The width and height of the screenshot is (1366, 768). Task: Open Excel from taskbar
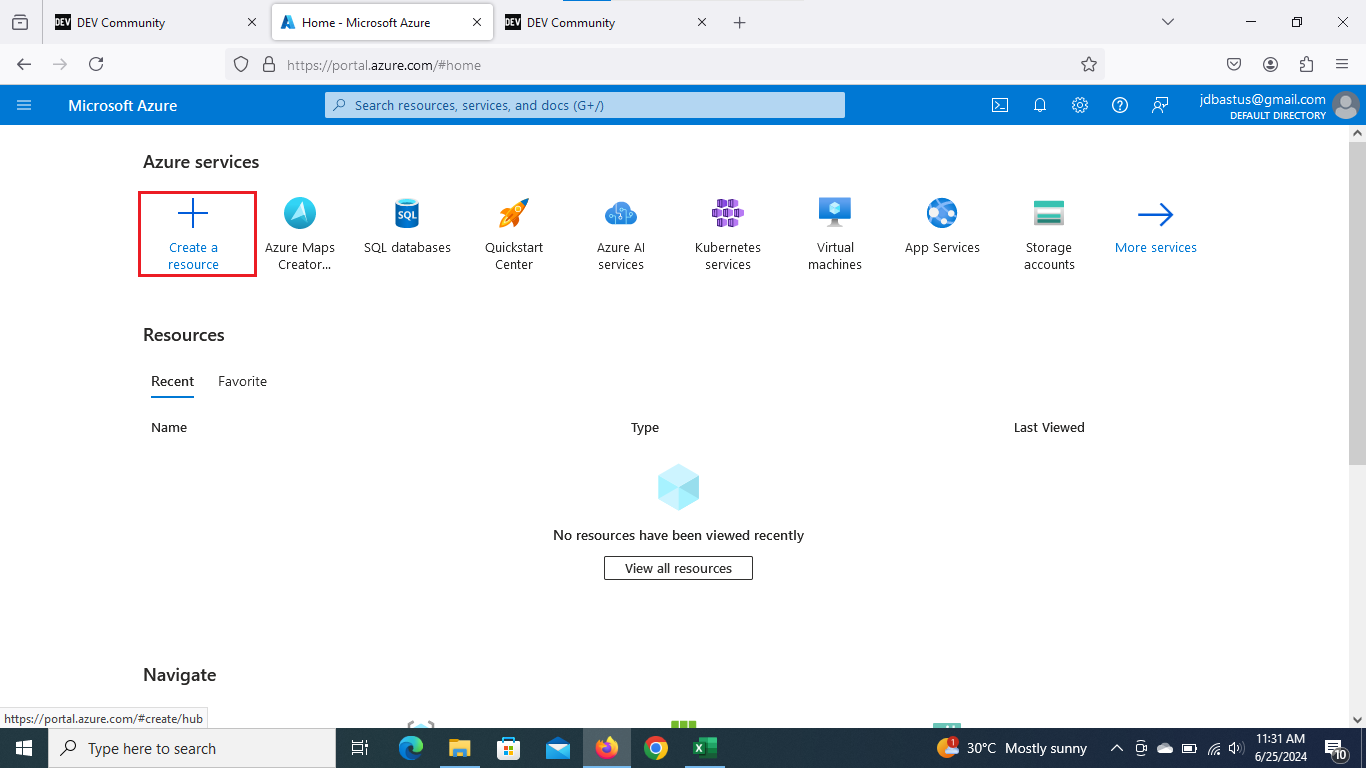(x=704, y=748)
